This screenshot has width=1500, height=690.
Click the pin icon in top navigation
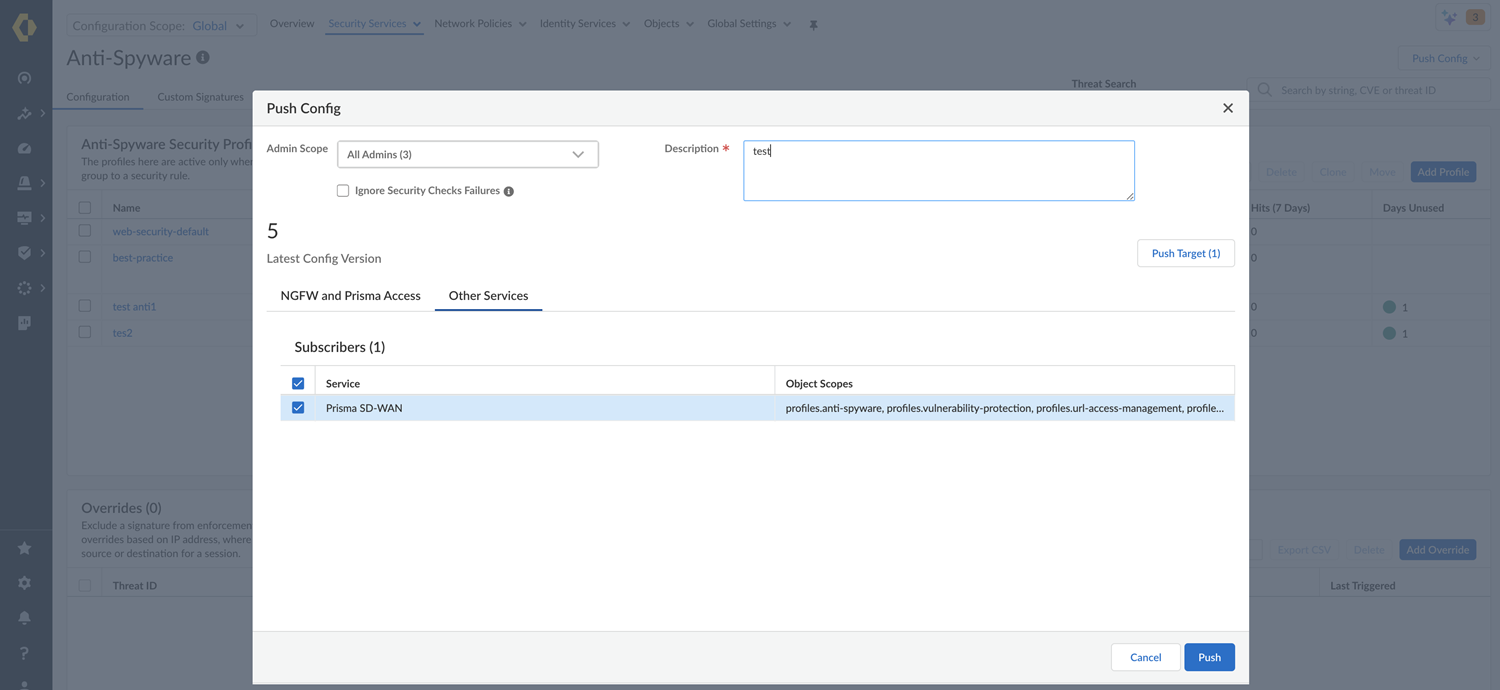tap(813, 25)
